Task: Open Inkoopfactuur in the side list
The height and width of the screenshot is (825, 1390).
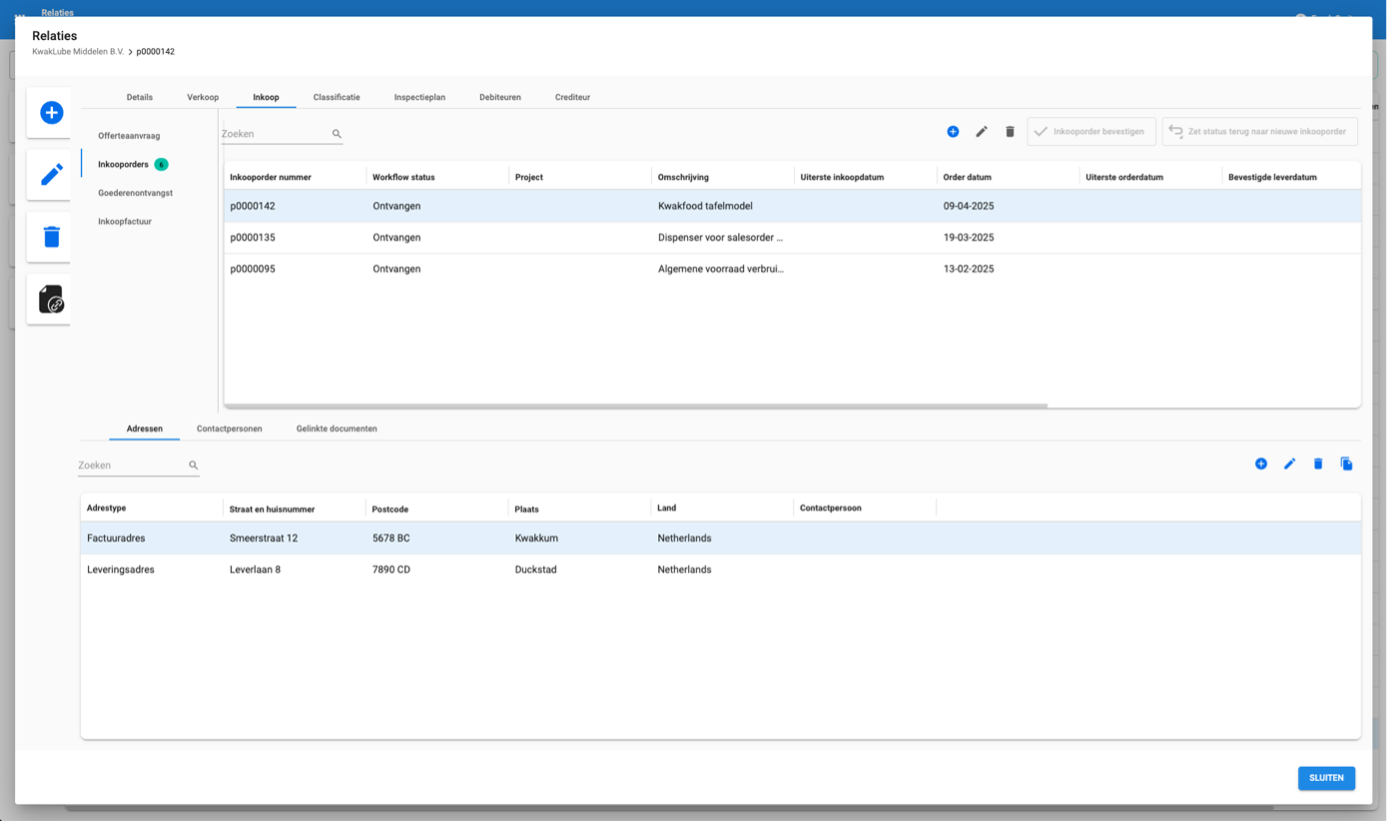Action: point(125,222)
